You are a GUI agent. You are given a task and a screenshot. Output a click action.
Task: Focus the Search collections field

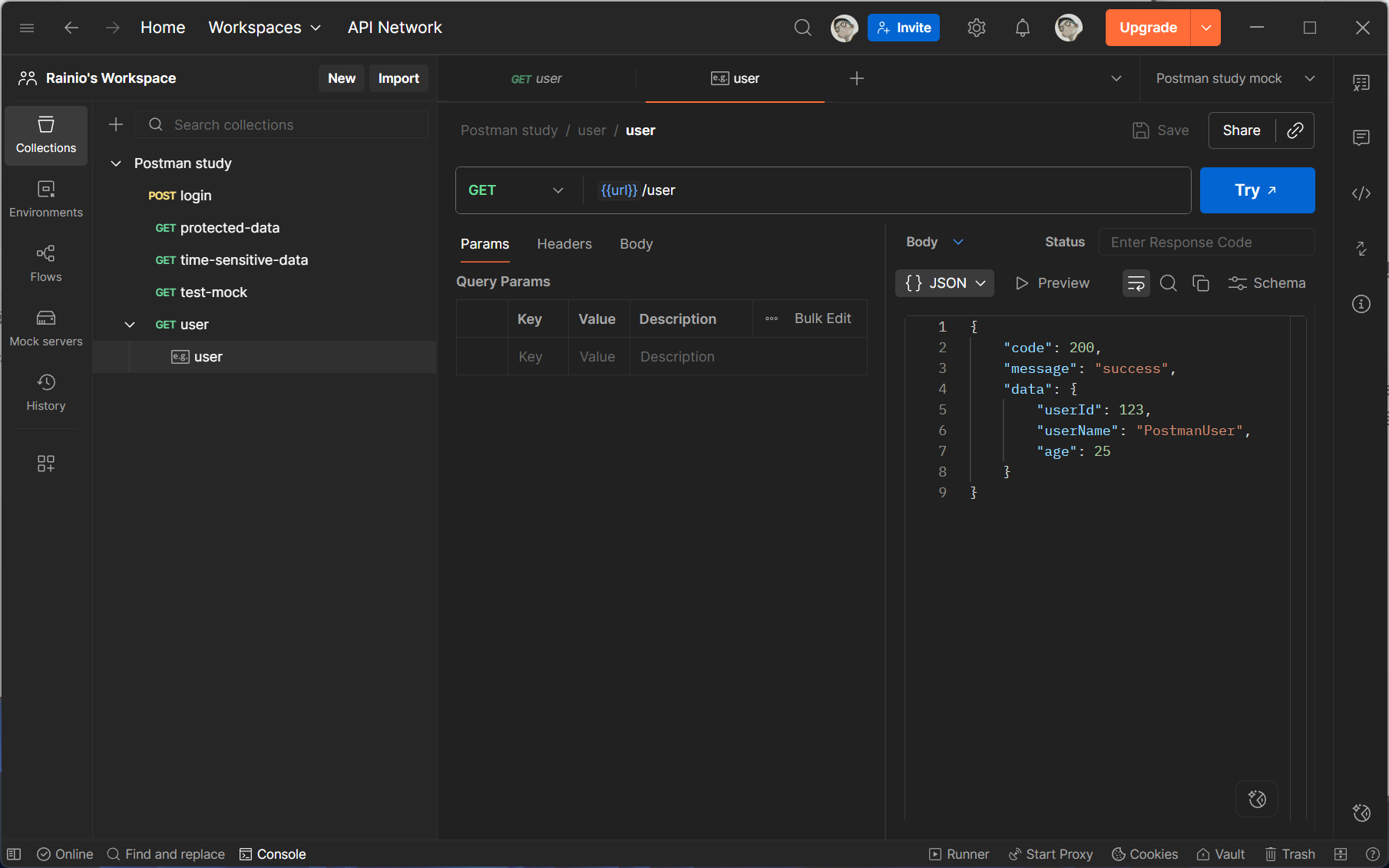tap(282, 124)
